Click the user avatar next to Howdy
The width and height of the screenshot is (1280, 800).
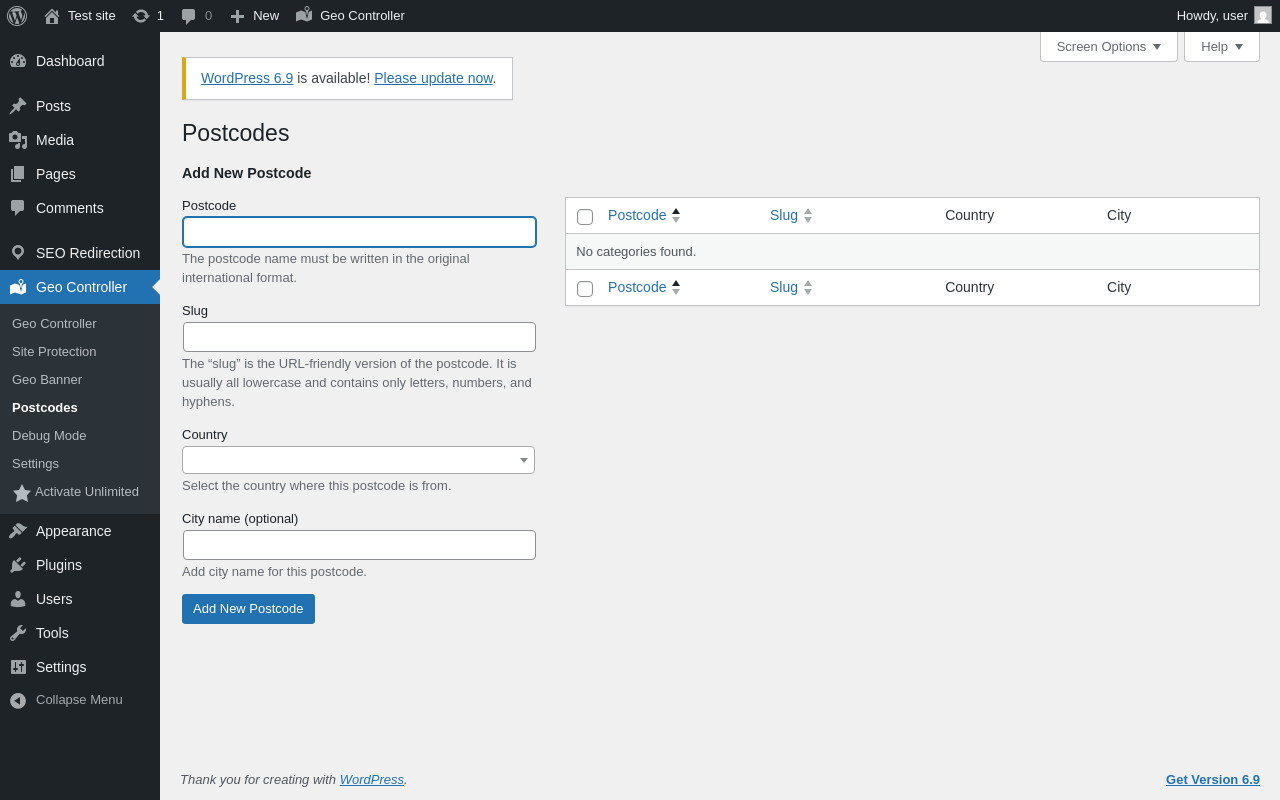[x=1263, y=16]
